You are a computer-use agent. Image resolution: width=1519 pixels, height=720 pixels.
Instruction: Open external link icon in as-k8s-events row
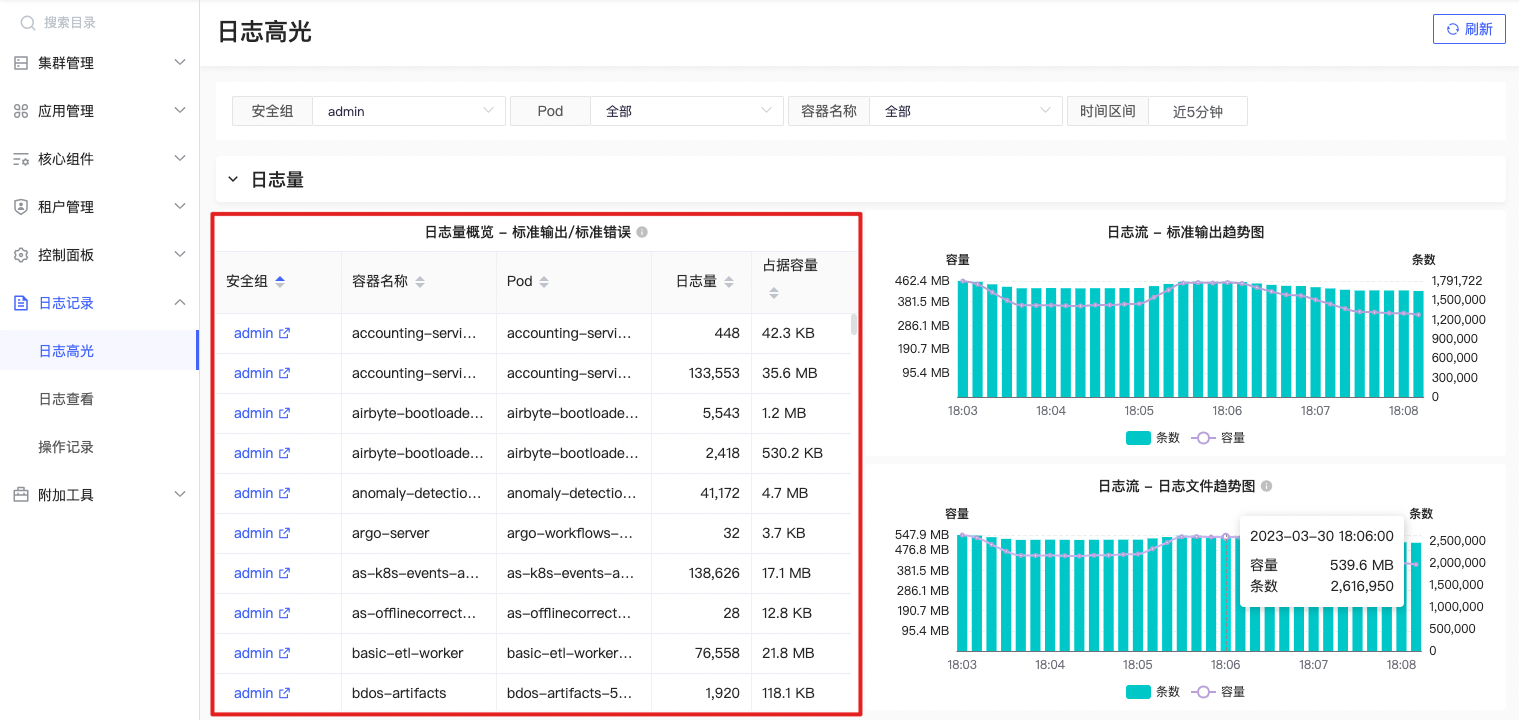point(284,573)
